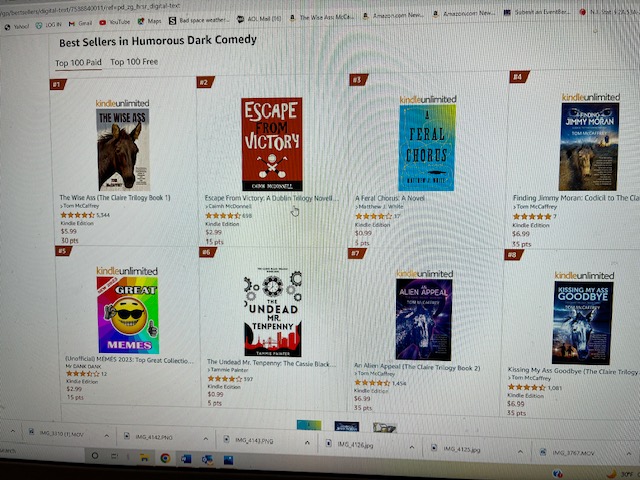Open Escape From Victory book cover

[x=272, y=144]
